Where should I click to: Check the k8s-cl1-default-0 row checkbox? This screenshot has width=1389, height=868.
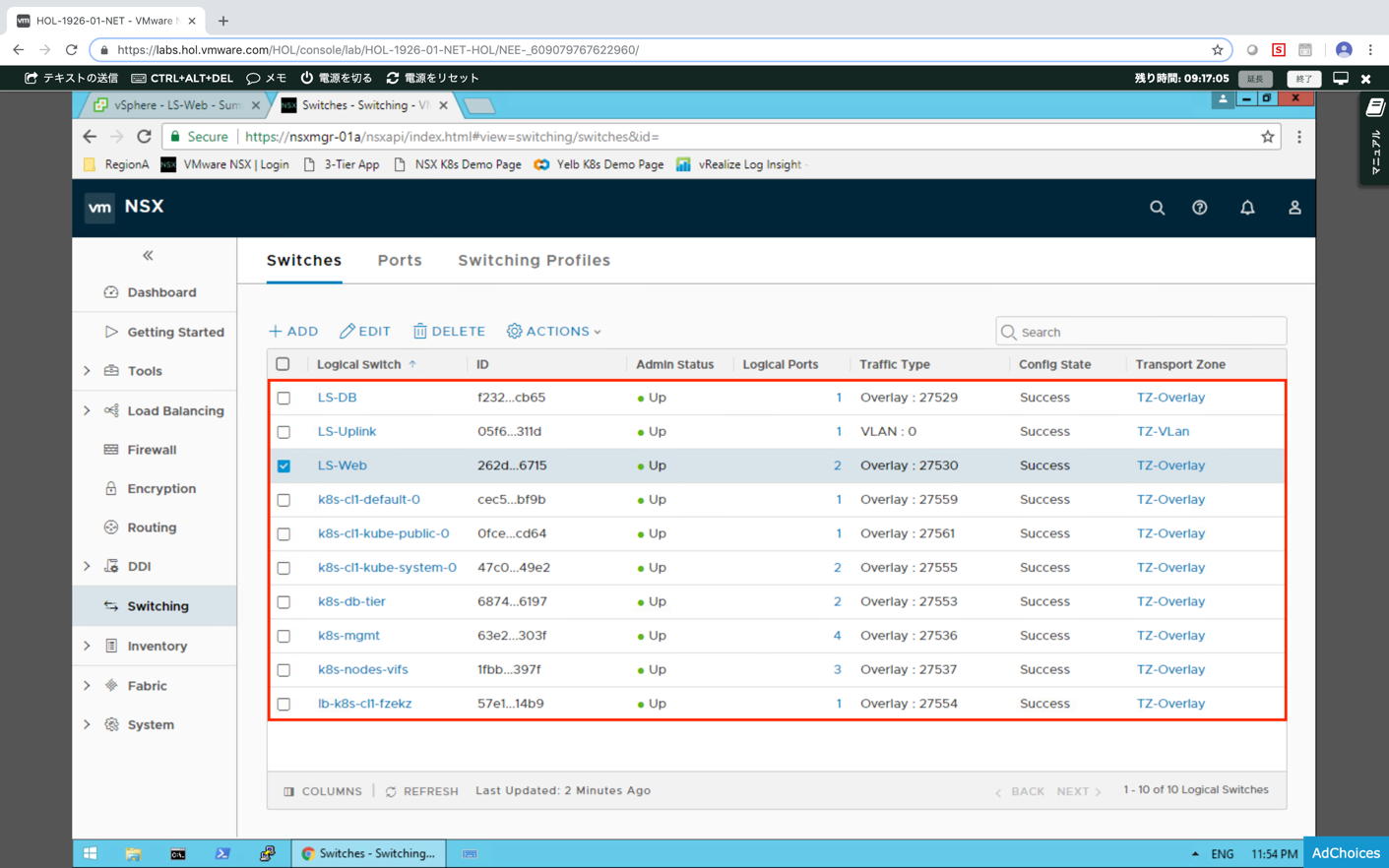click(284, 500)
